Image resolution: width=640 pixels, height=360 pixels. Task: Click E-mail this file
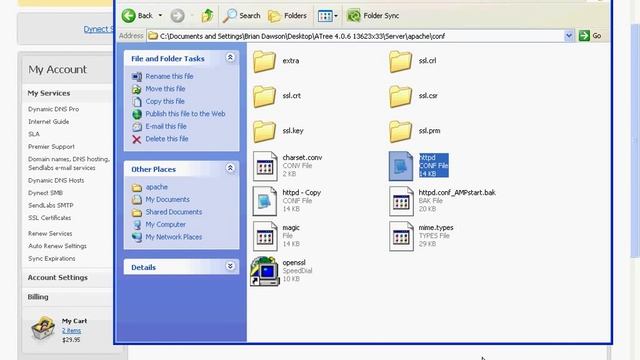[x=166, y=127]
